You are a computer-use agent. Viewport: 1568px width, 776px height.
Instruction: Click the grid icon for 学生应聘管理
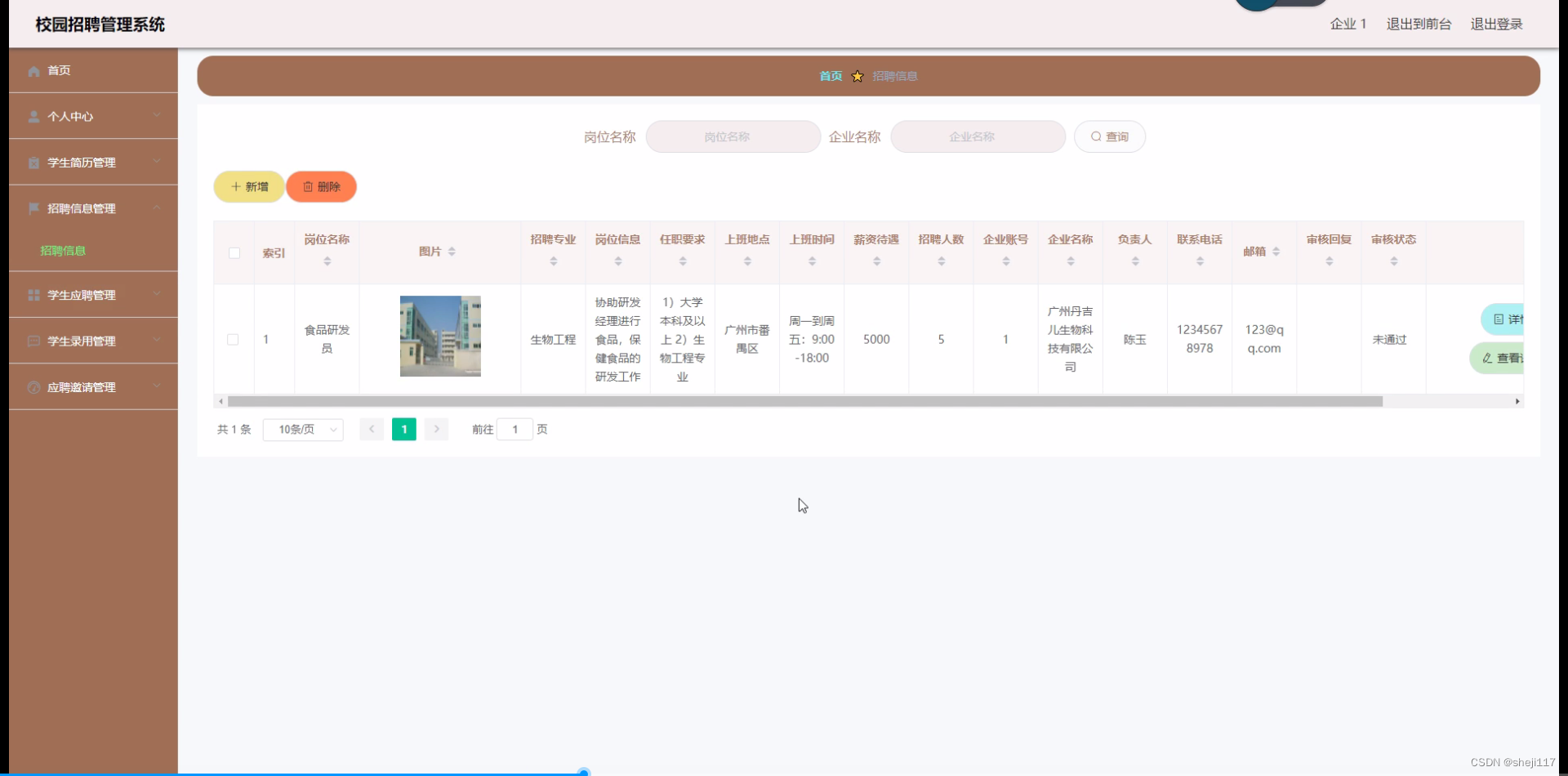pos(33,294)
